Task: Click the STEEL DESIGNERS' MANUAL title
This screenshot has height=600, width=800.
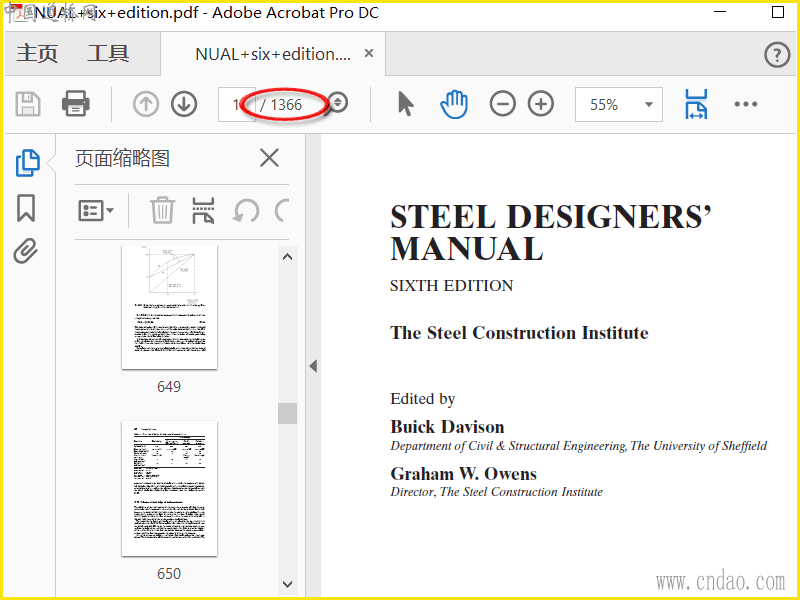Action: pos(551,233)
